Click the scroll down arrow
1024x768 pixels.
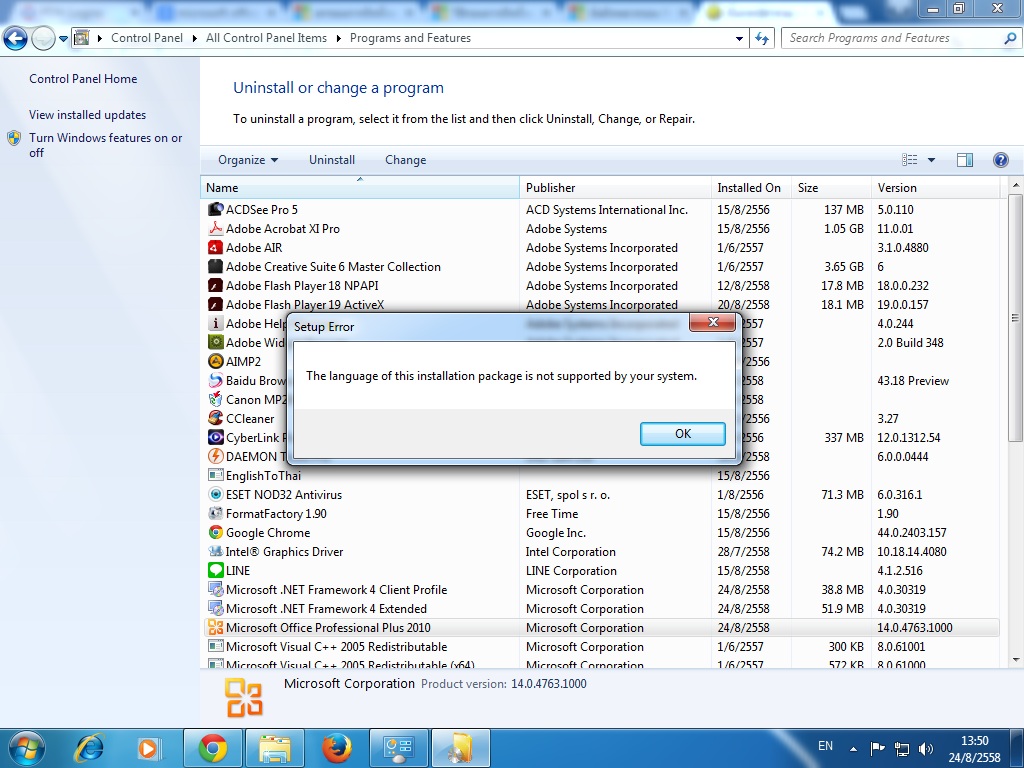point(1016,660)
